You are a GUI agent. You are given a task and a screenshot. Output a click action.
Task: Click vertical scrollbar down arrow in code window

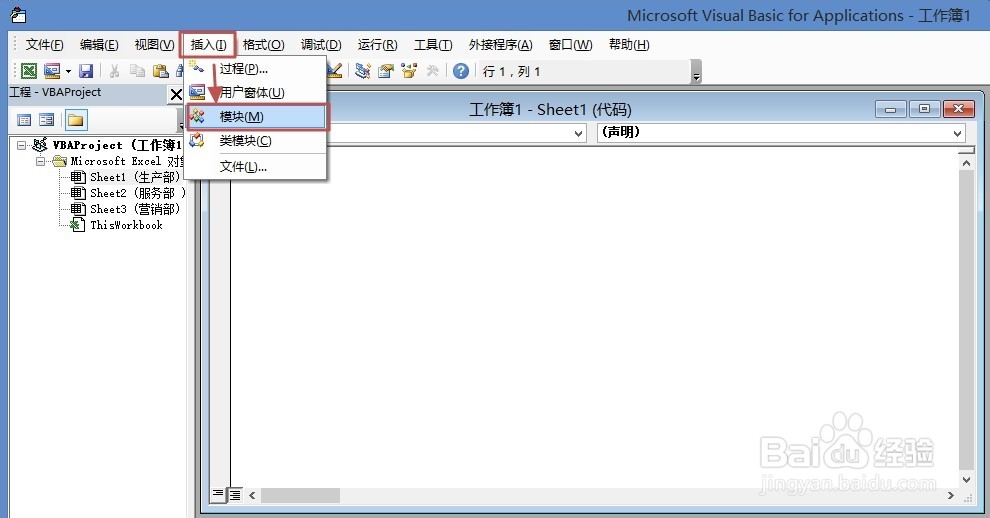[967, 480]
